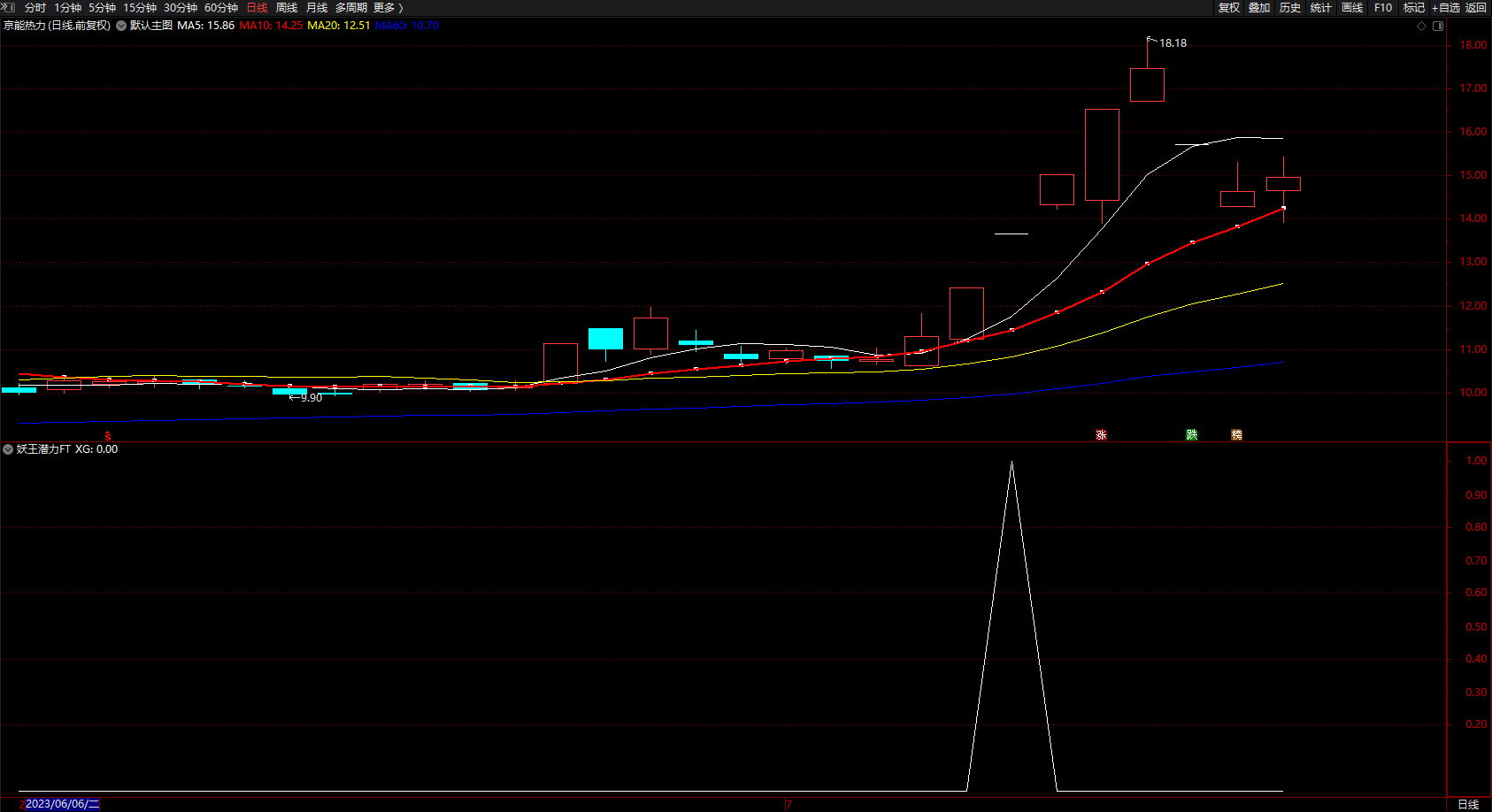Toggle the side panel layout icon
This screenshot has width=1492, height=812.
pos(1438,26)
